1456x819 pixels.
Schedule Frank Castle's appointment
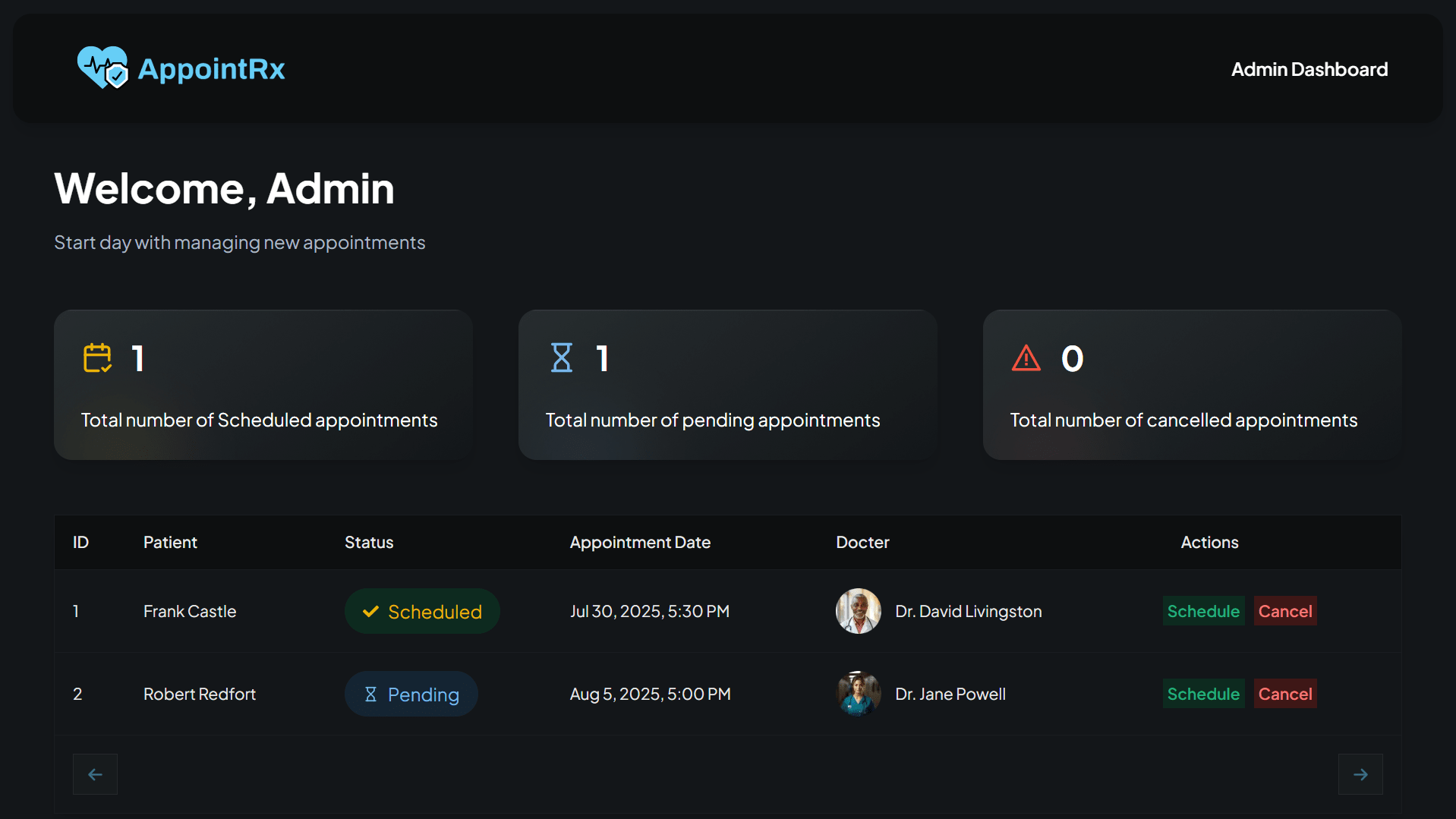point(1203,611)
